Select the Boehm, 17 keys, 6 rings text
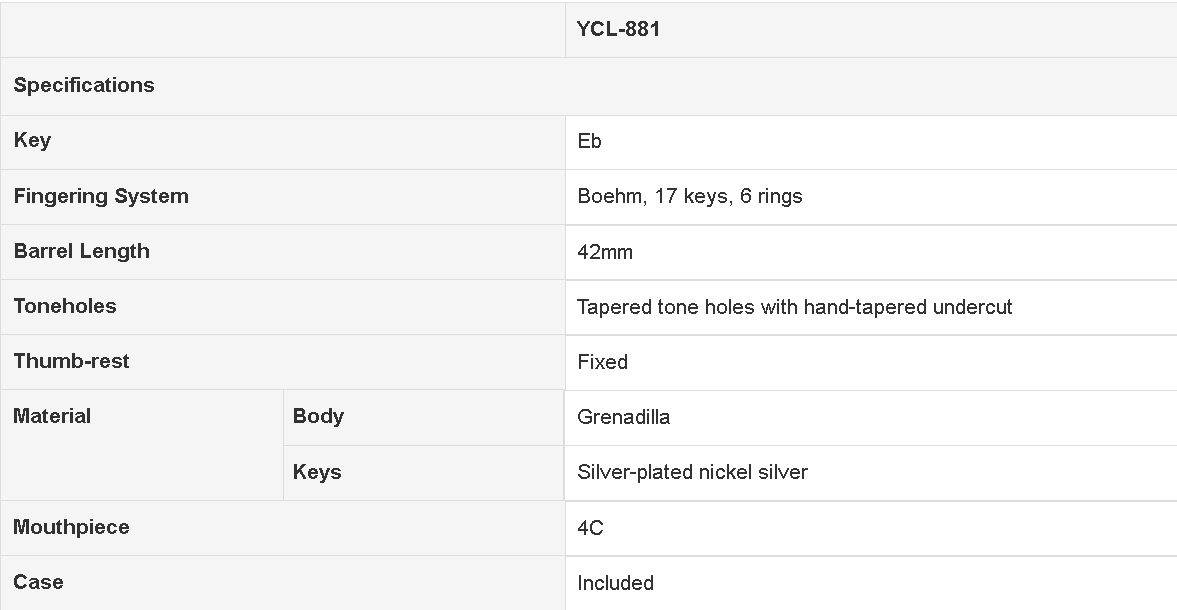This screenshot has width=1177, height=610. click(x=690, y=197)
